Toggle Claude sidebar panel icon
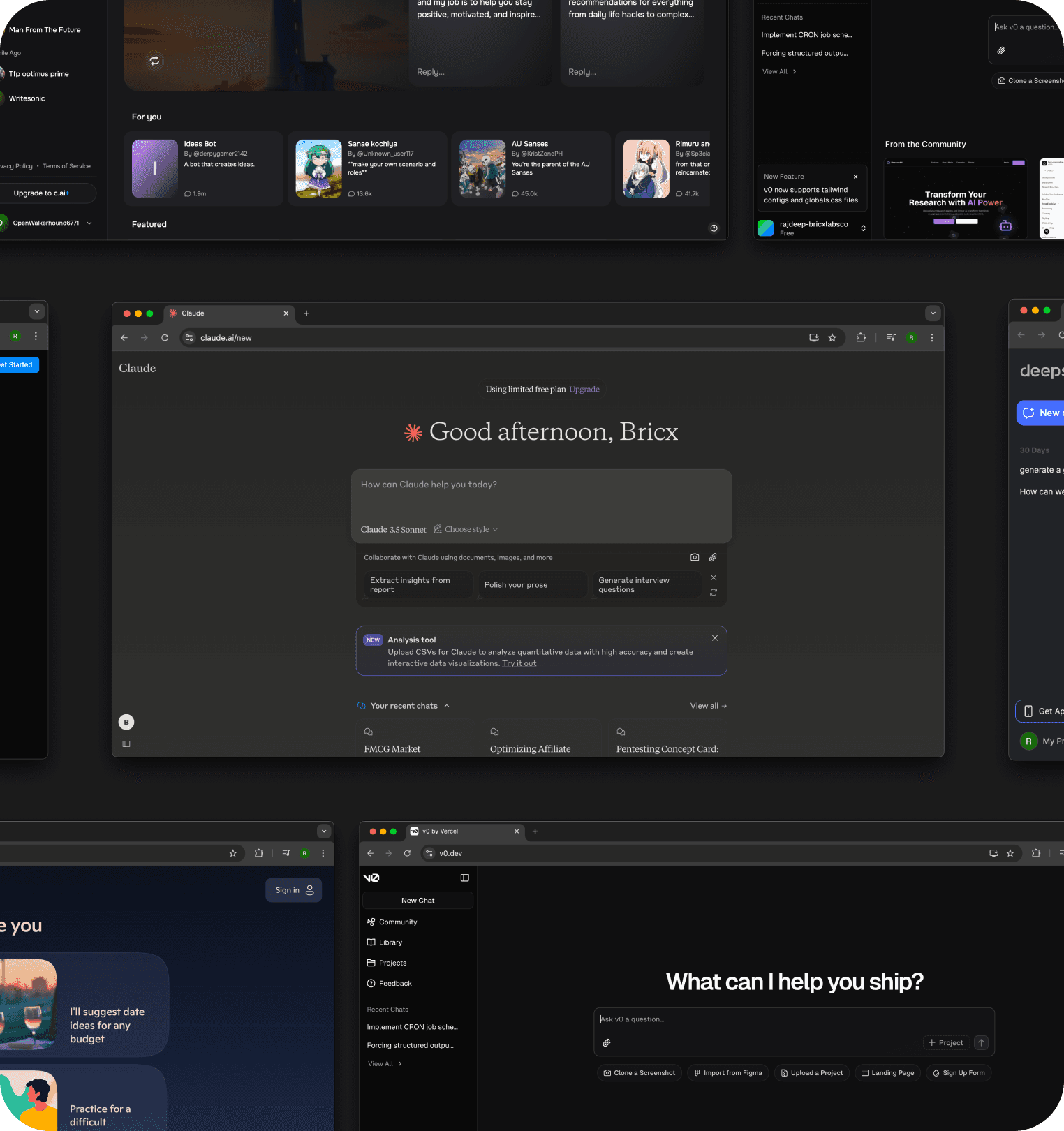The image size is (1064, 1131). pyautogui.click(x=126, y=744)
